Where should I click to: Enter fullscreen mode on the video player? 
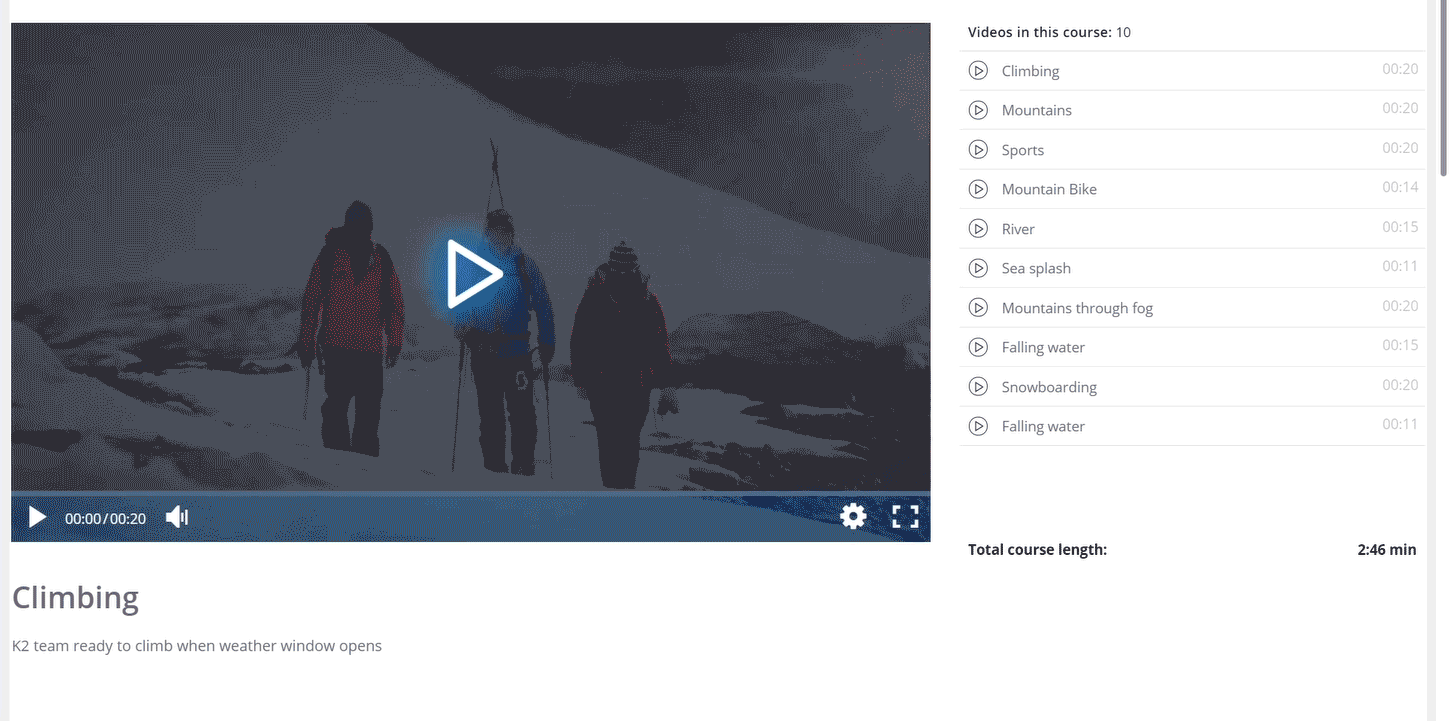tap(905, 516)
